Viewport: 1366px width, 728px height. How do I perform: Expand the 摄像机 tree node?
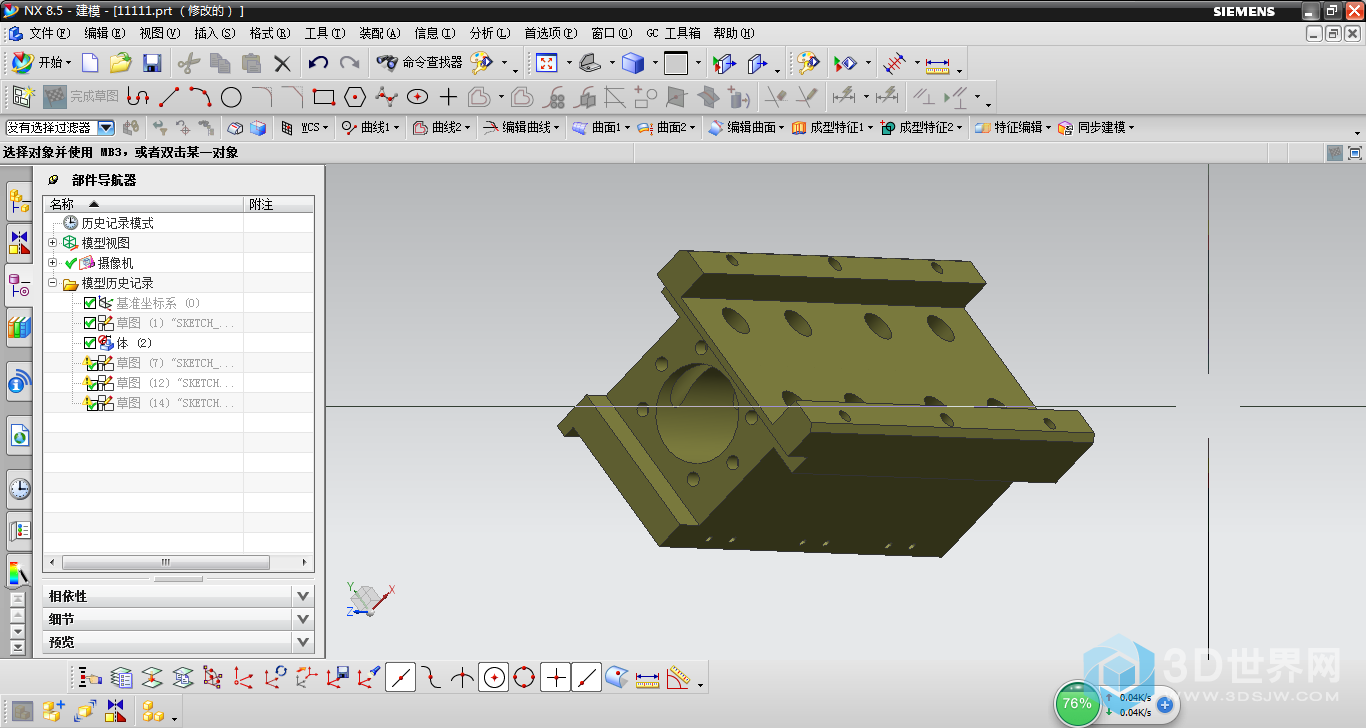click(x=53, y=263)
